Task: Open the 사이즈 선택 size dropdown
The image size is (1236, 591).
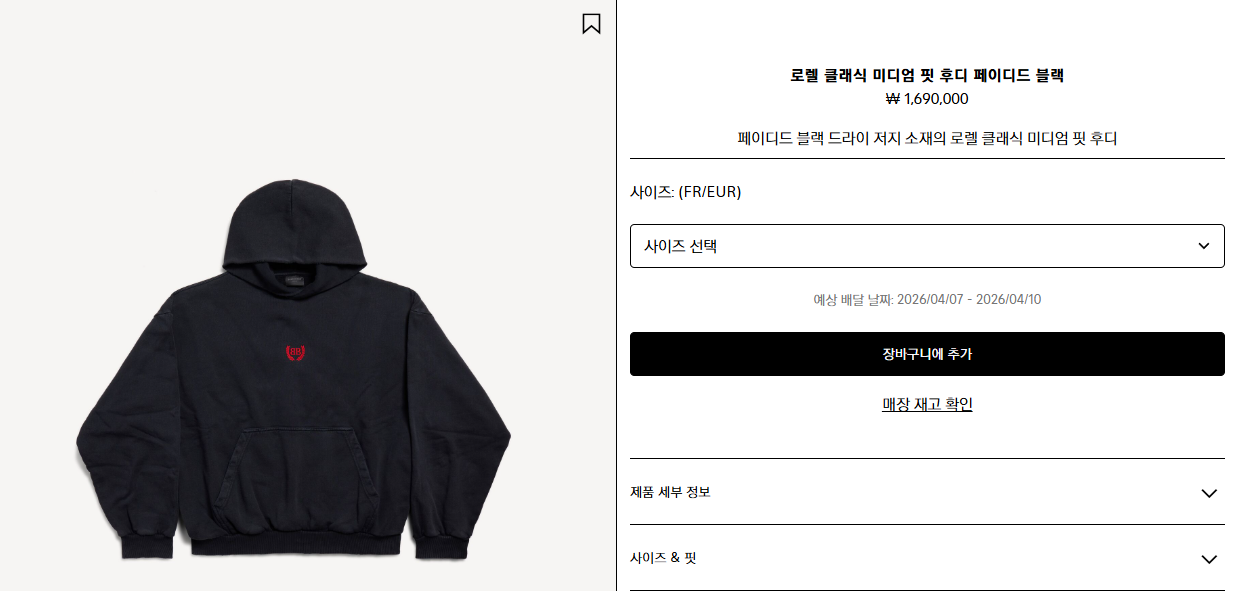Action: pos(927,246)
